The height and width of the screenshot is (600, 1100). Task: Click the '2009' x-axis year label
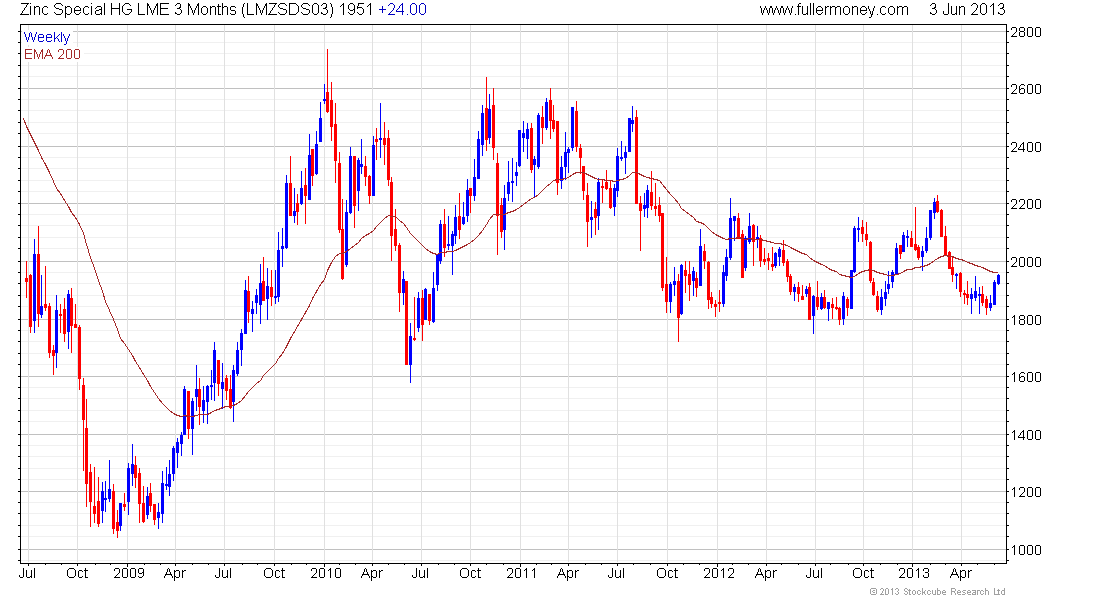(x=128, y=573)
